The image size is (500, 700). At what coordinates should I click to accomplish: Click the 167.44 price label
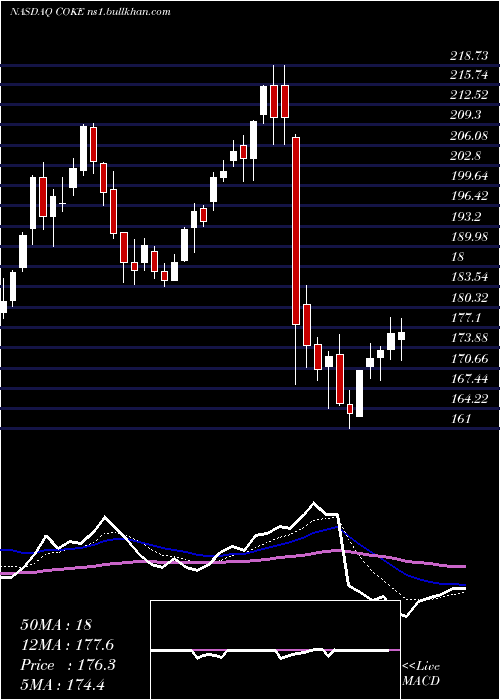pyautogui.click(x=469, y=378)
